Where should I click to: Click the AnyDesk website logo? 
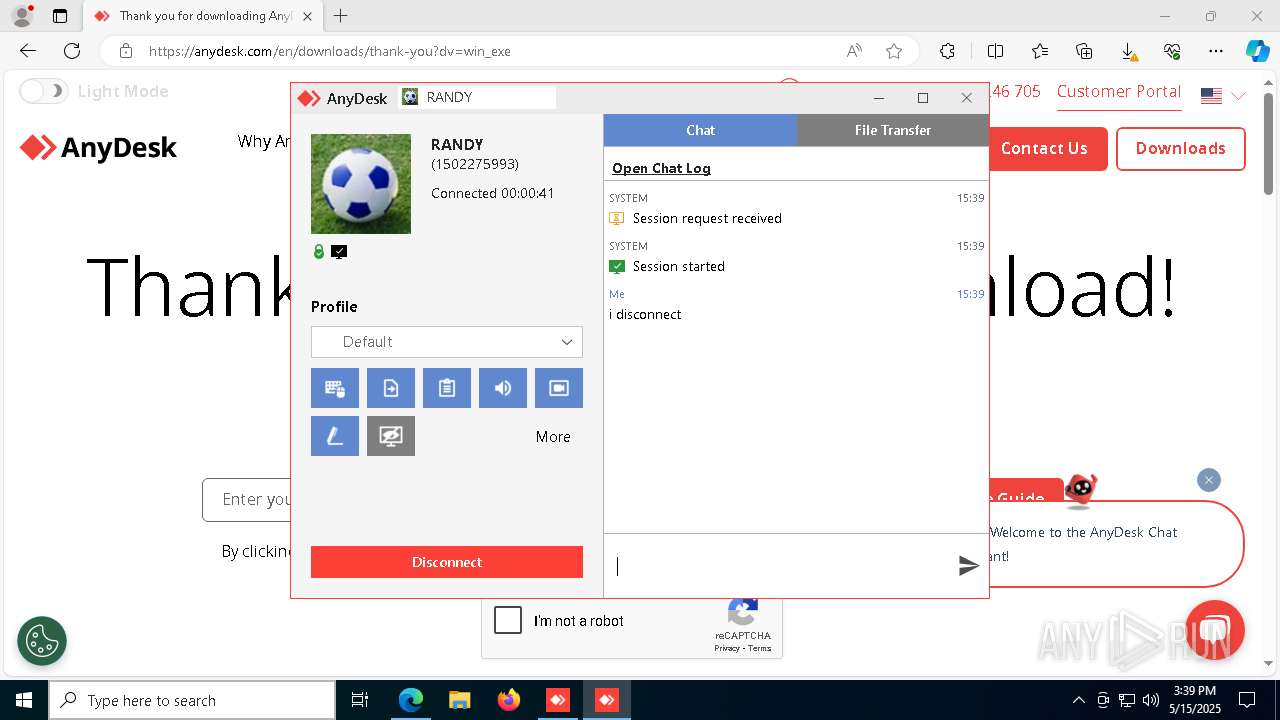tap(98, 148)
